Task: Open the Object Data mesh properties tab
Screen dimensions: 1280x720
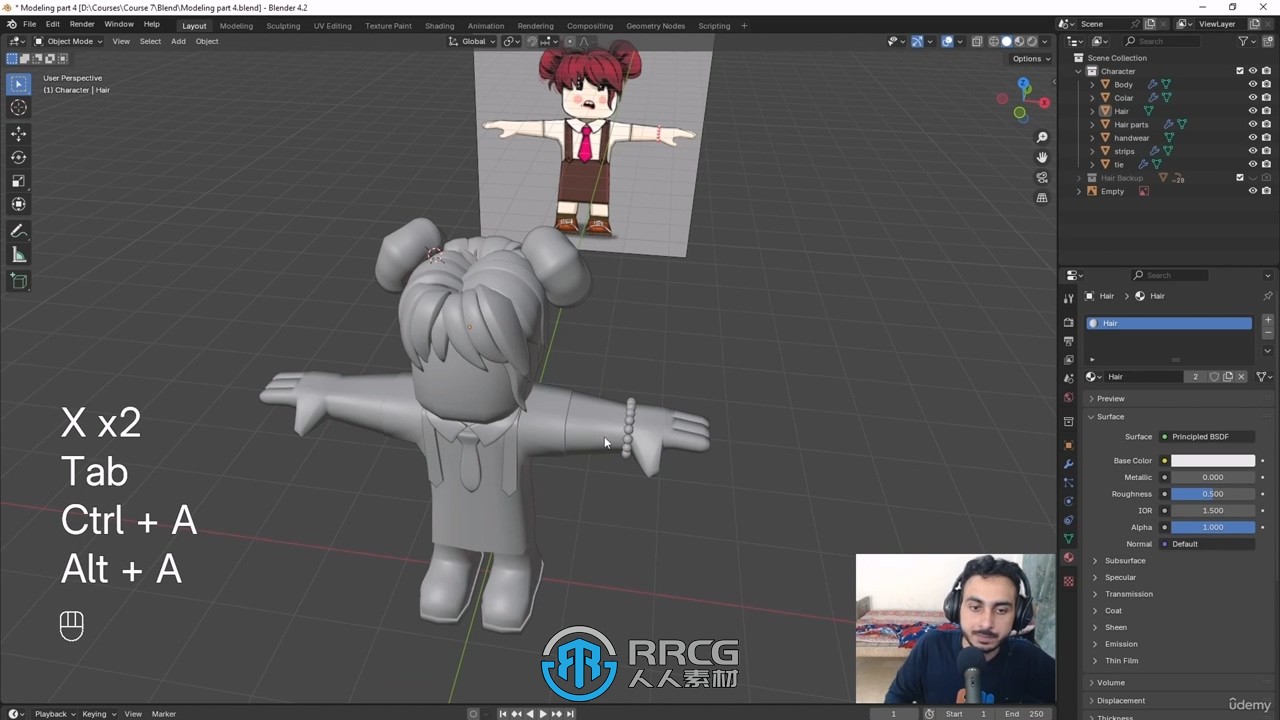Action: pyautogui.click(x=1068, y=539)
